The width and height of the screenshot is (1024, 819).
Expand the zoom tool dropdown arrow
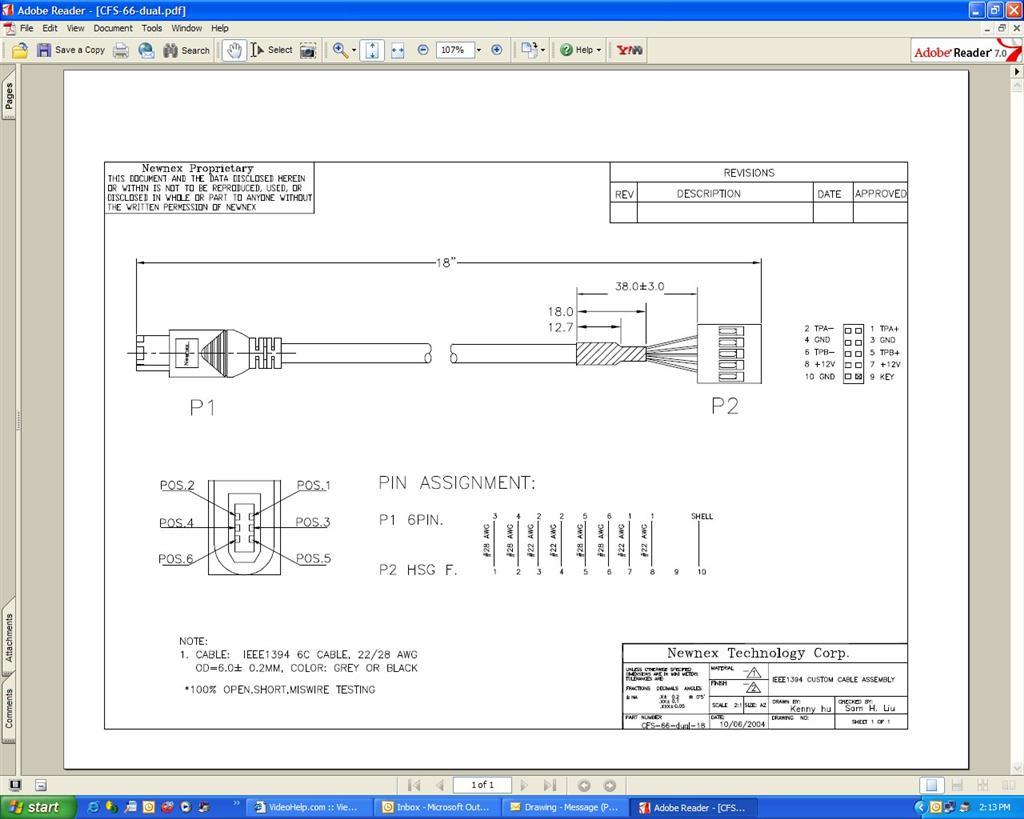[x=354, y=50]
